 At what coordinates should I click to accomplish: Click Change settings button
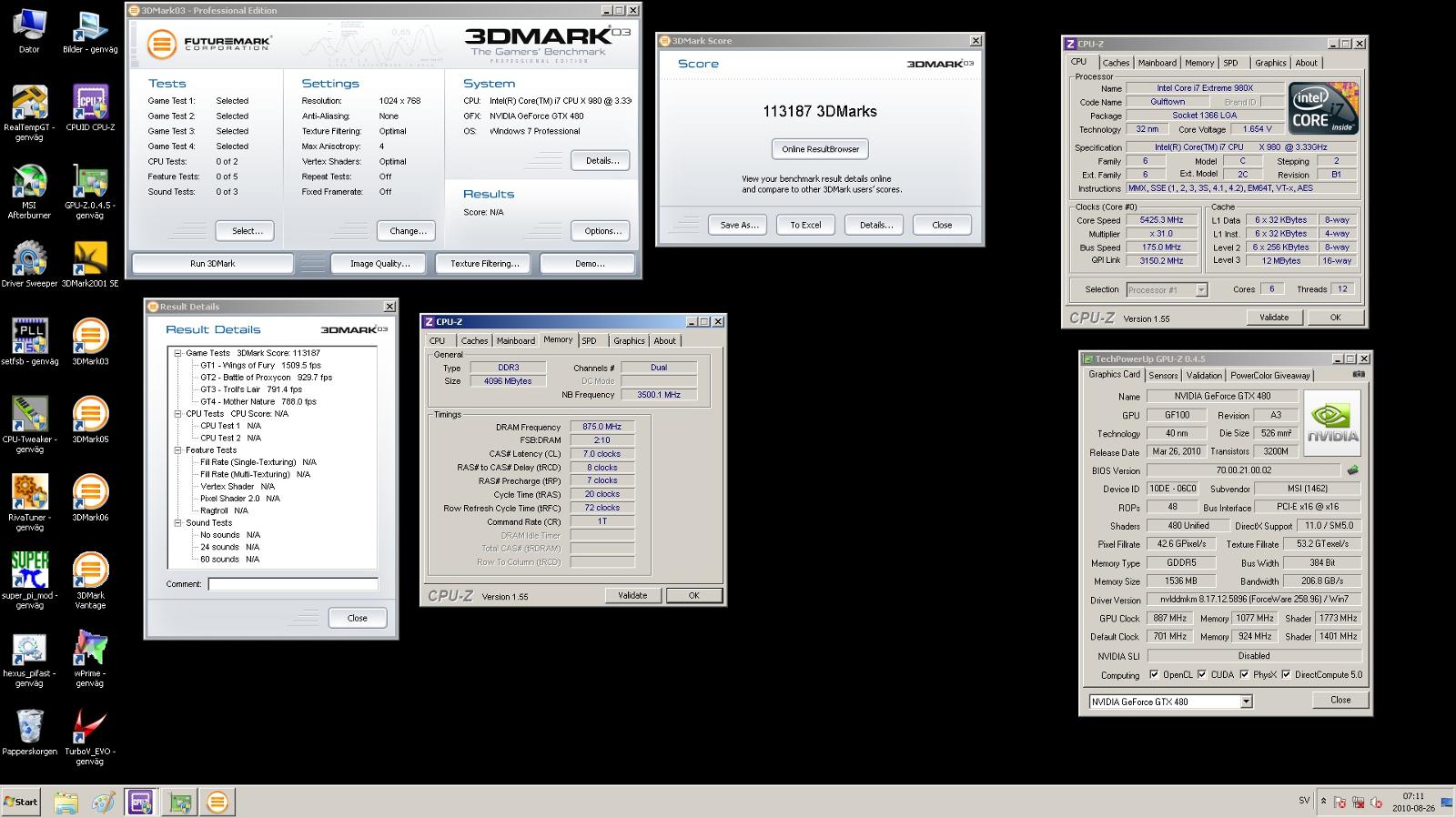point(408,231)
